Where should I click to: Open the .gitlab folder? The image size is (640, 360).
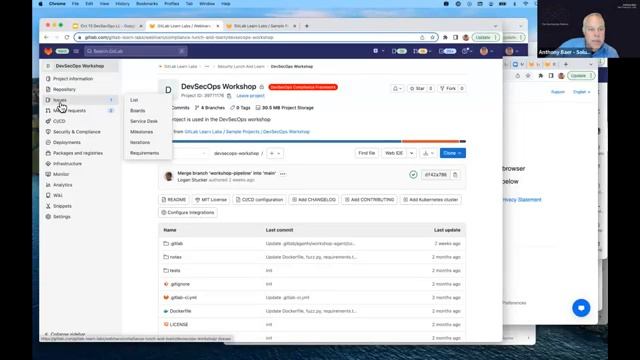pyautogui.click(x=177, y=244)
